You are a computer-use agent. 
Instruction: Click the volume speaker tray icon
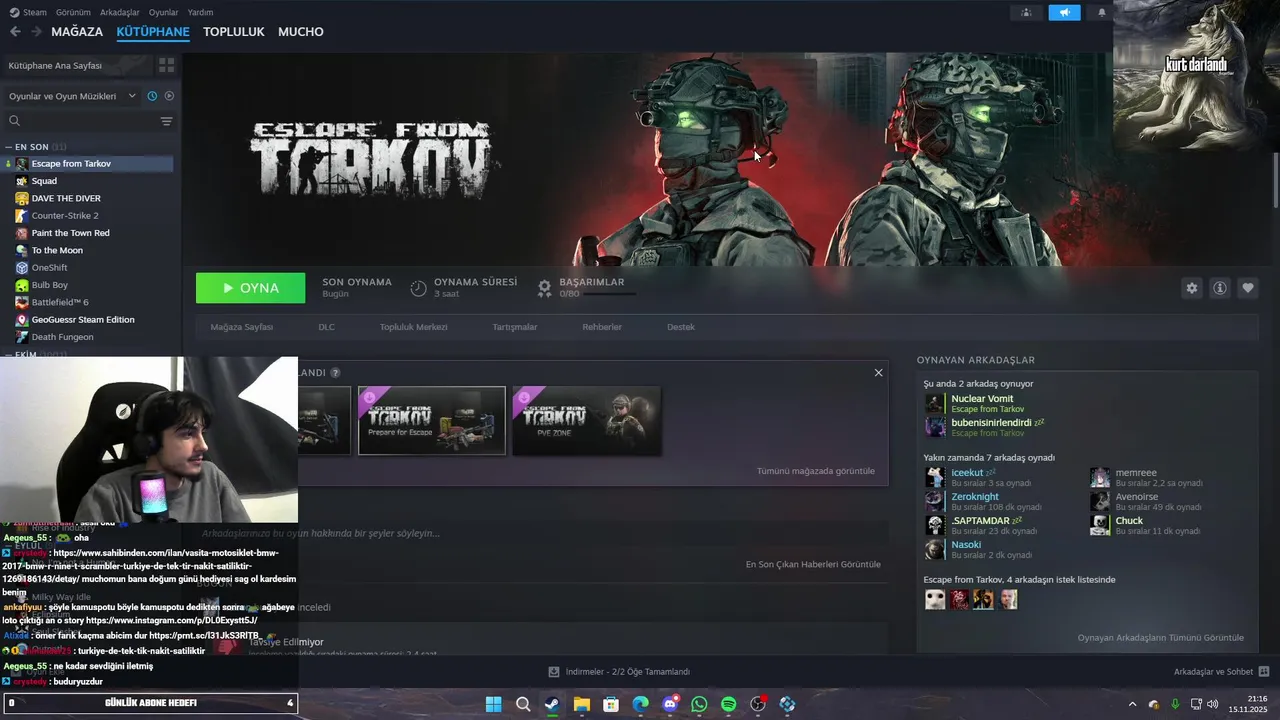tap(1213, 704)
